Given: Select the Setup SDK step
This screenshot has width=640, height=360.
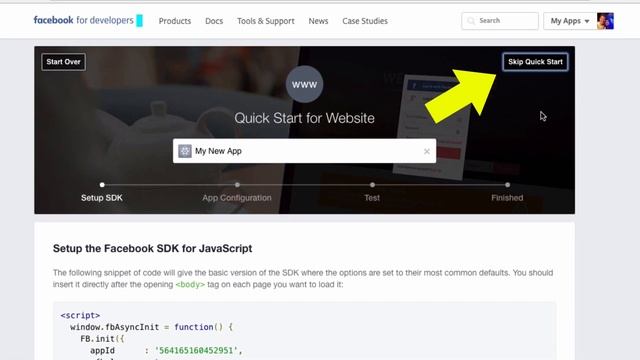Looking at the screenshot, I should pos(102,193).
